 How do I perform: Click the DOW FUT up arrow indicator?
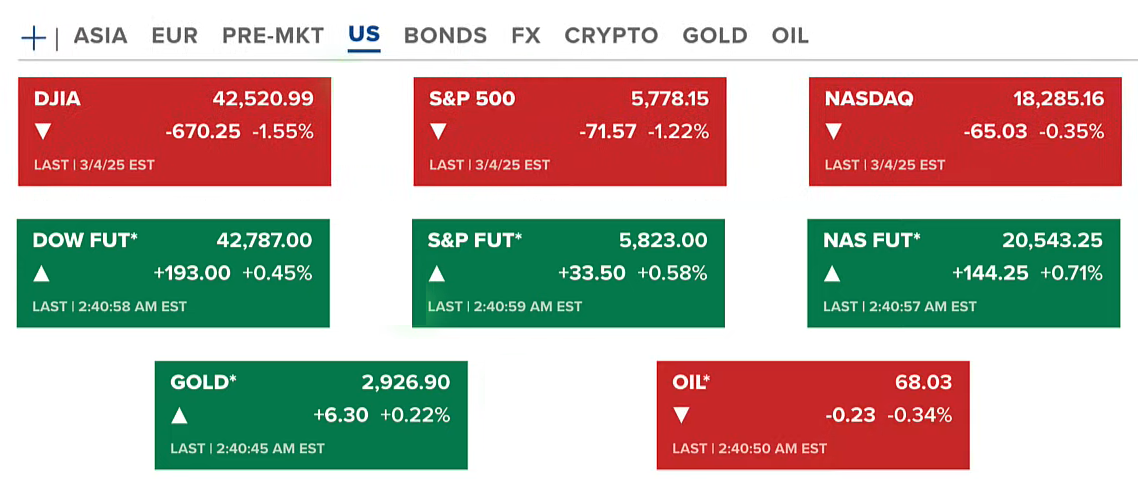tap(42, 273)
